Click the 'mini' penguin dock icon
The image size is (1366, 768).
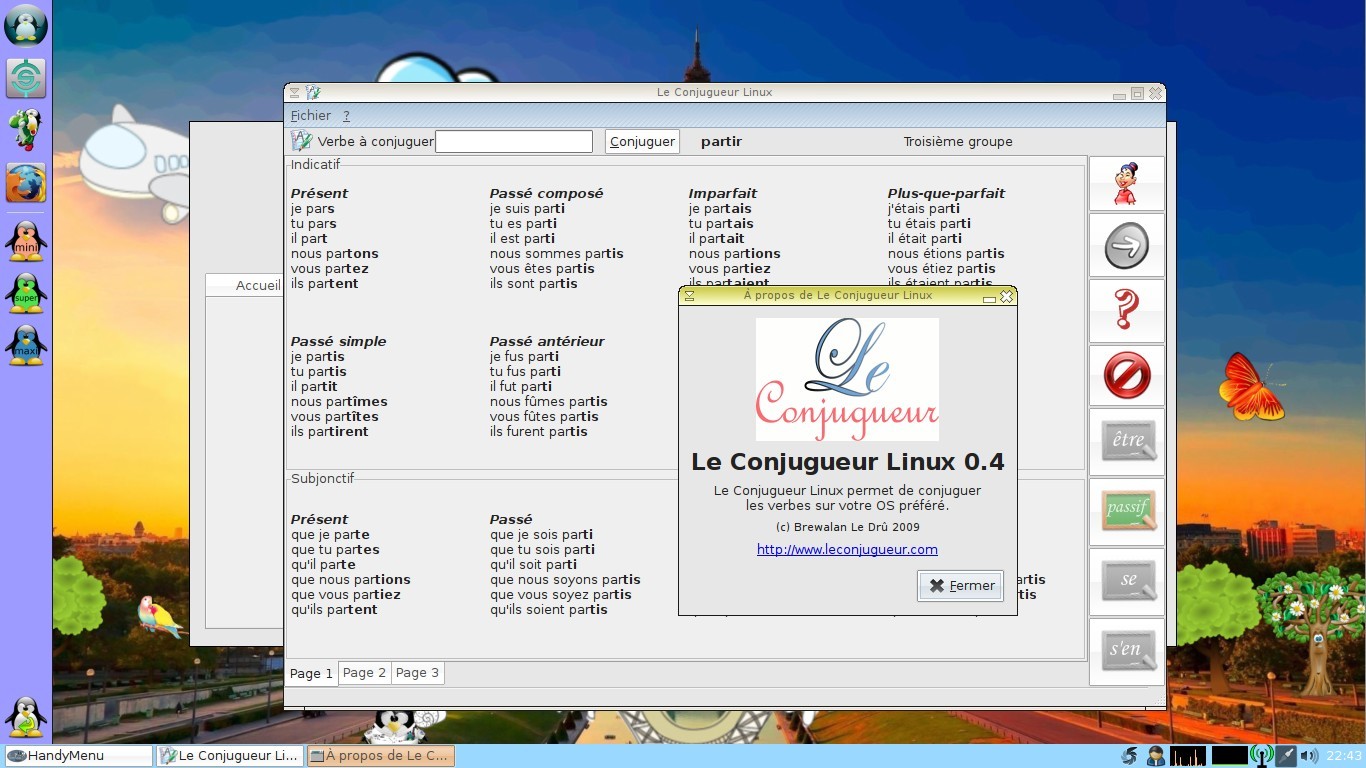pyautogui.click(x=26, y=241)
